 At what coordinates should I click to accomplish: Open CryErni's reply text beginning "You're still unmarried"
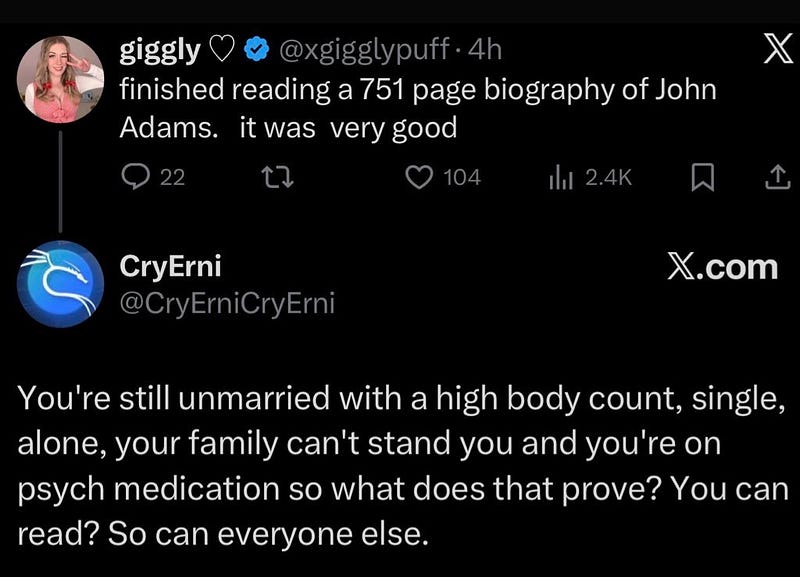tap(400, 465)
